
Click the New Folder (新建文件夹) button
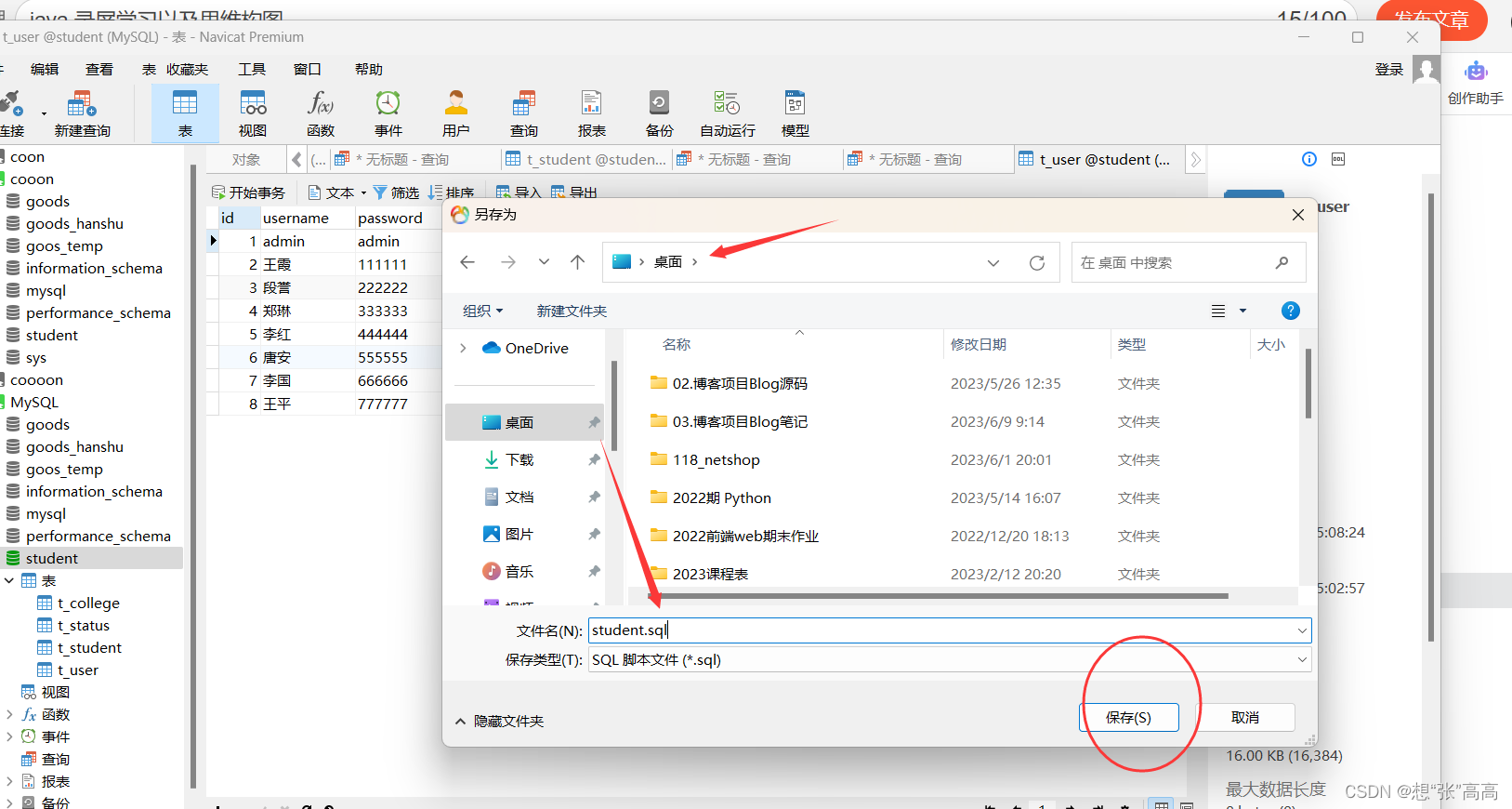[572, 311]
